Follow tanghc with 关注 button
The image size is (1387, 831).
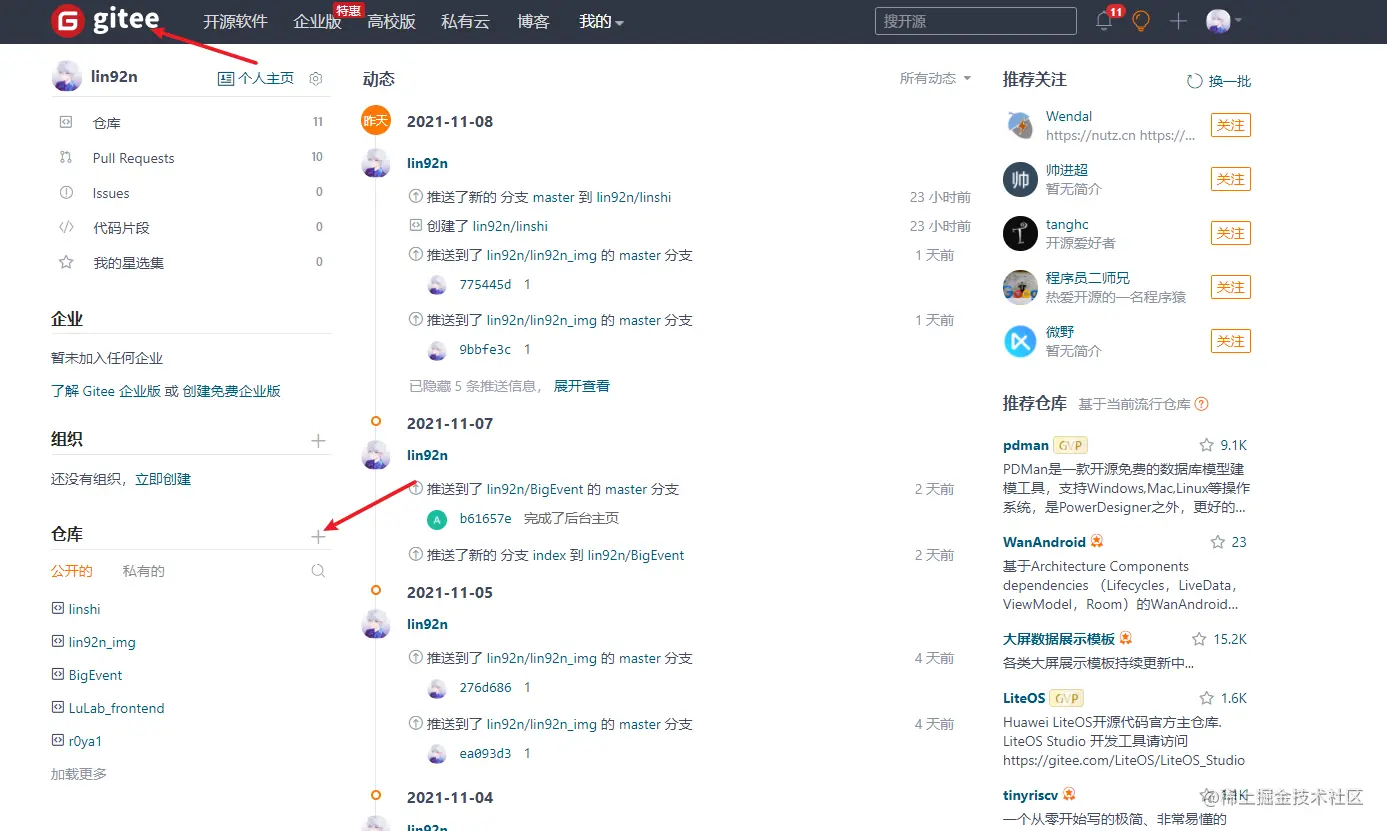point(1230,233)
